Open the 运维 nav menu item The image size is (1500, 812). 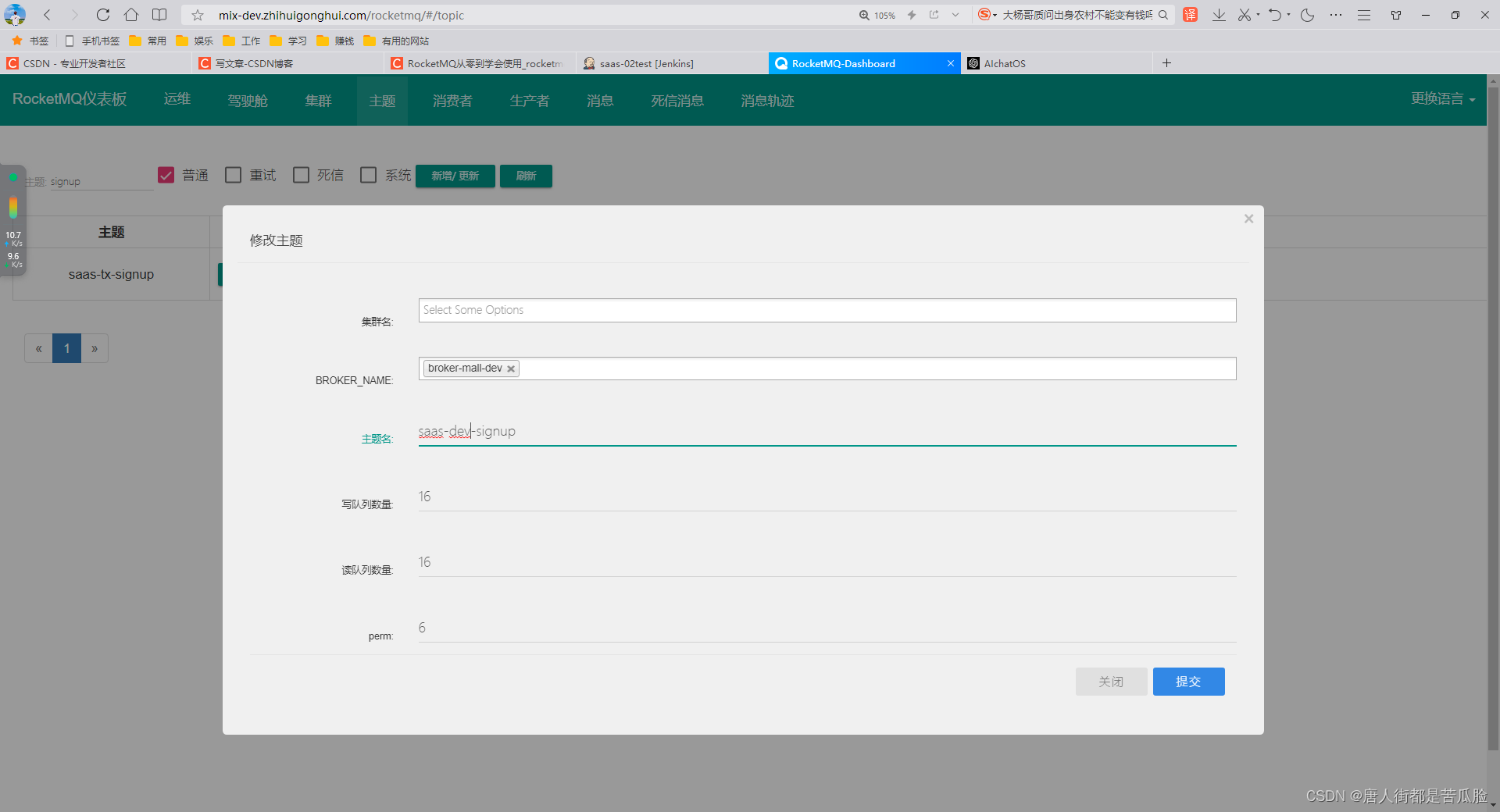177,99
